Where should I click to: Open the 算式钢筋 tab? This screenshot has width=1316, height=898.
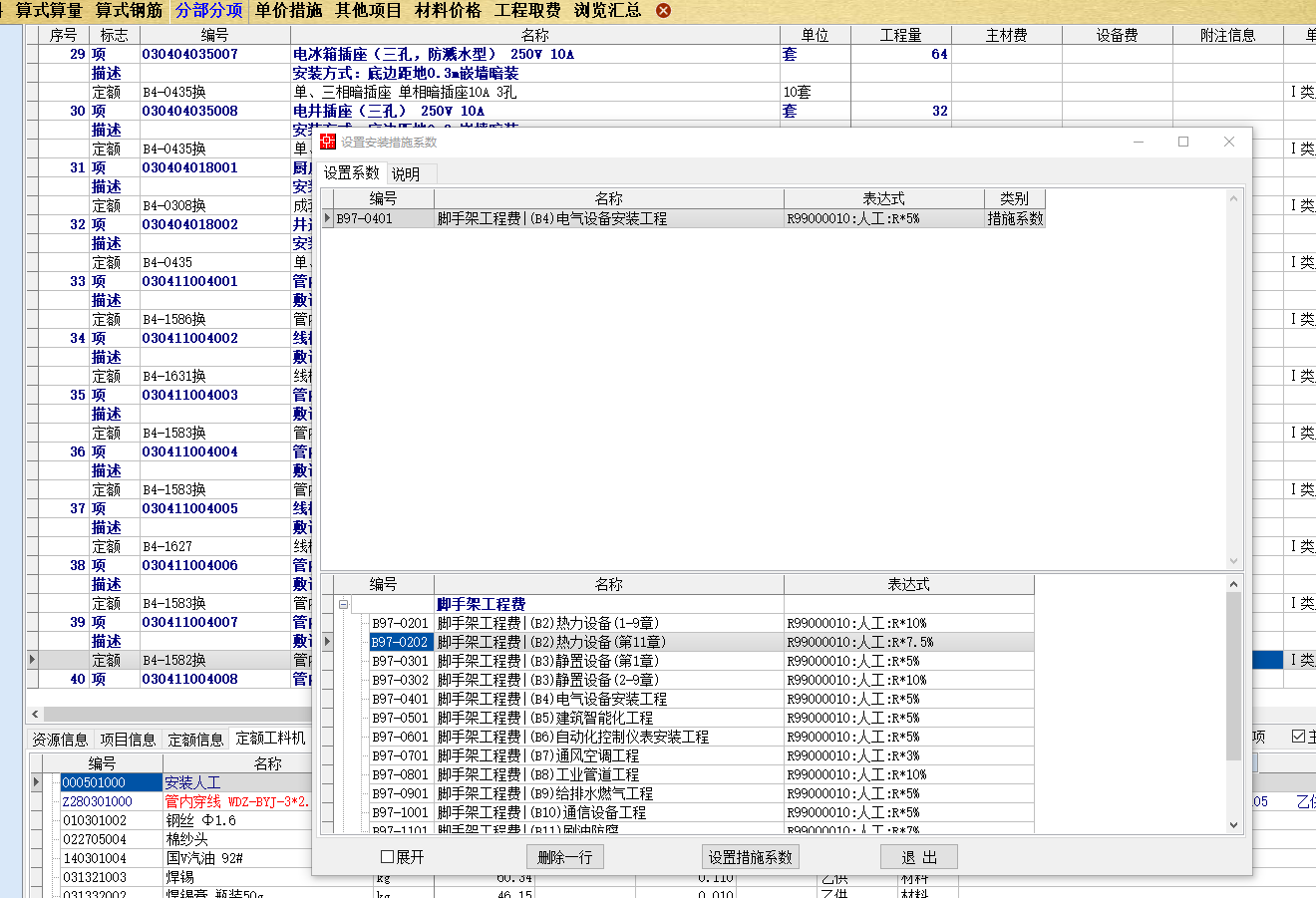click(x=129, y=11)
